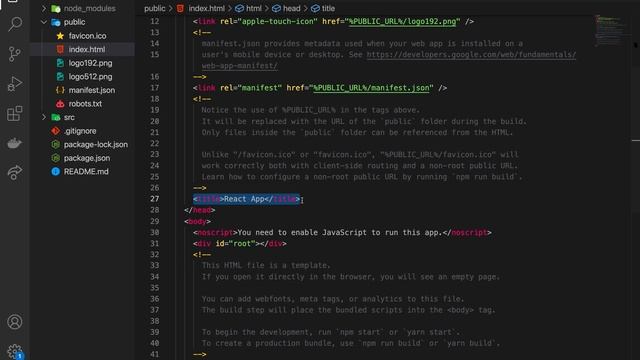The image size is (640, 360).
Task: Click the noscript 'You need to enable JavaScript' text
Action: click(340, 232)
